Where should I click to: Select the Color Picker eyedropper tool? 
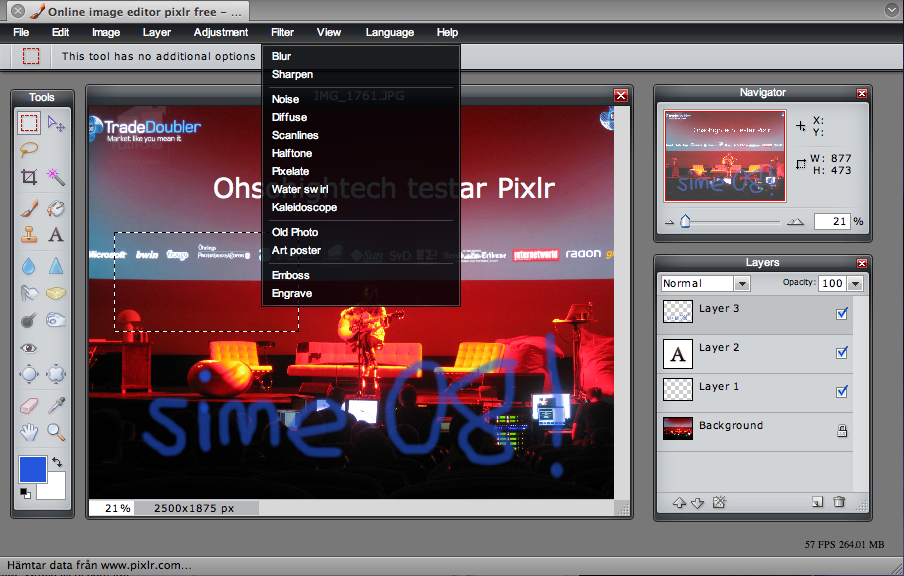click(x=56, y=406)
